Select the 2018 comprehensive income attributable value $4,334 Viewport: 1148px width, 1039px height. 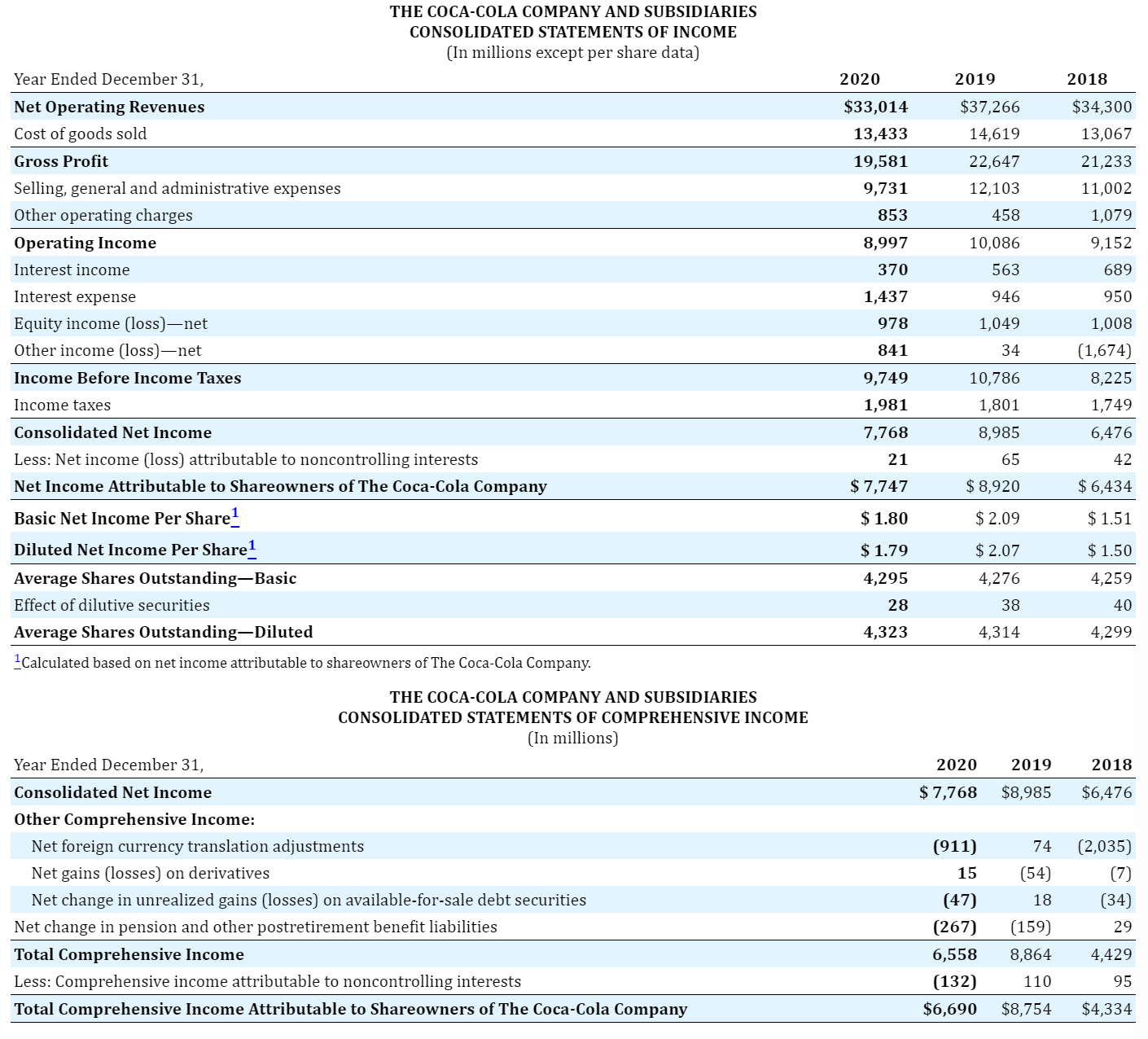[x=1106, y=1009]
